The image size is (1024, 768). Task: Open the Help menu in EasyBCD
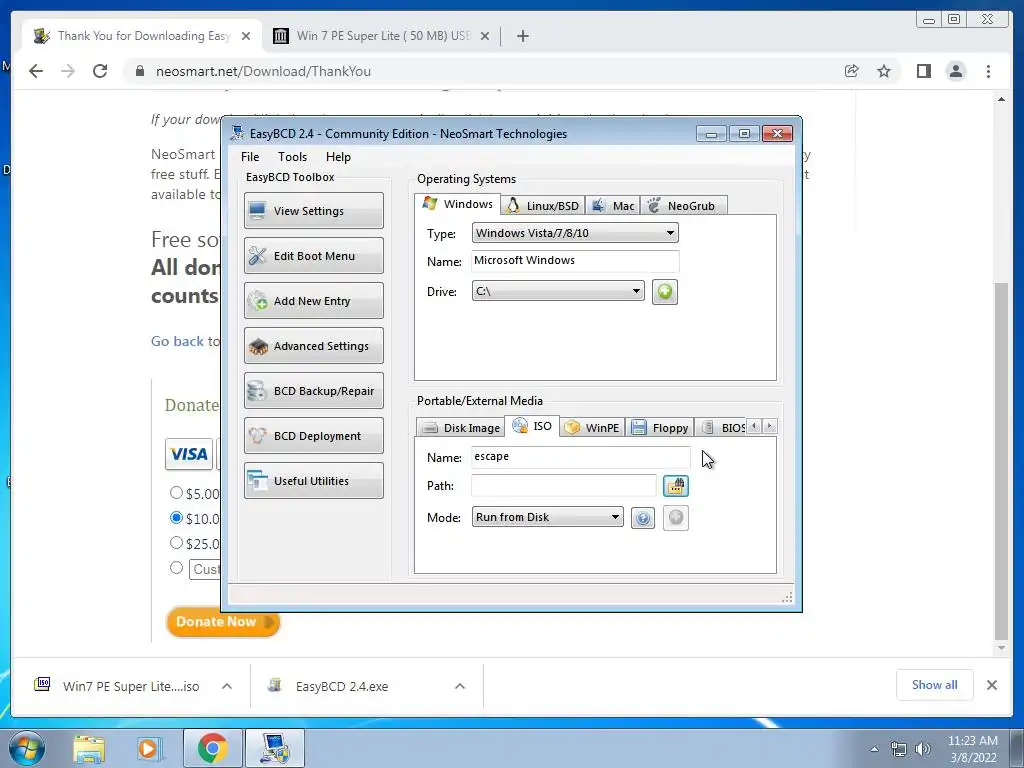click(338, 157)
